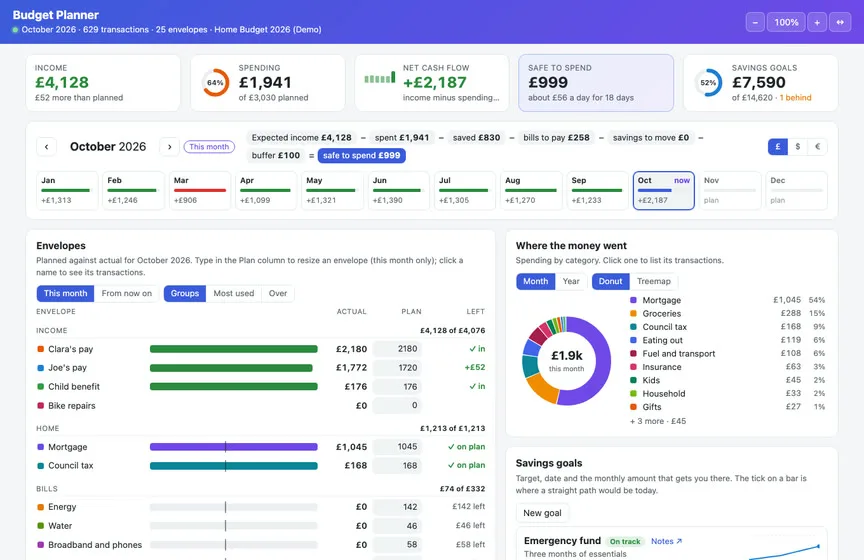Expand the '+ 3 more · £45' categories
The height and width of the screenshot is (560, 864).
[x=658, y=421]
